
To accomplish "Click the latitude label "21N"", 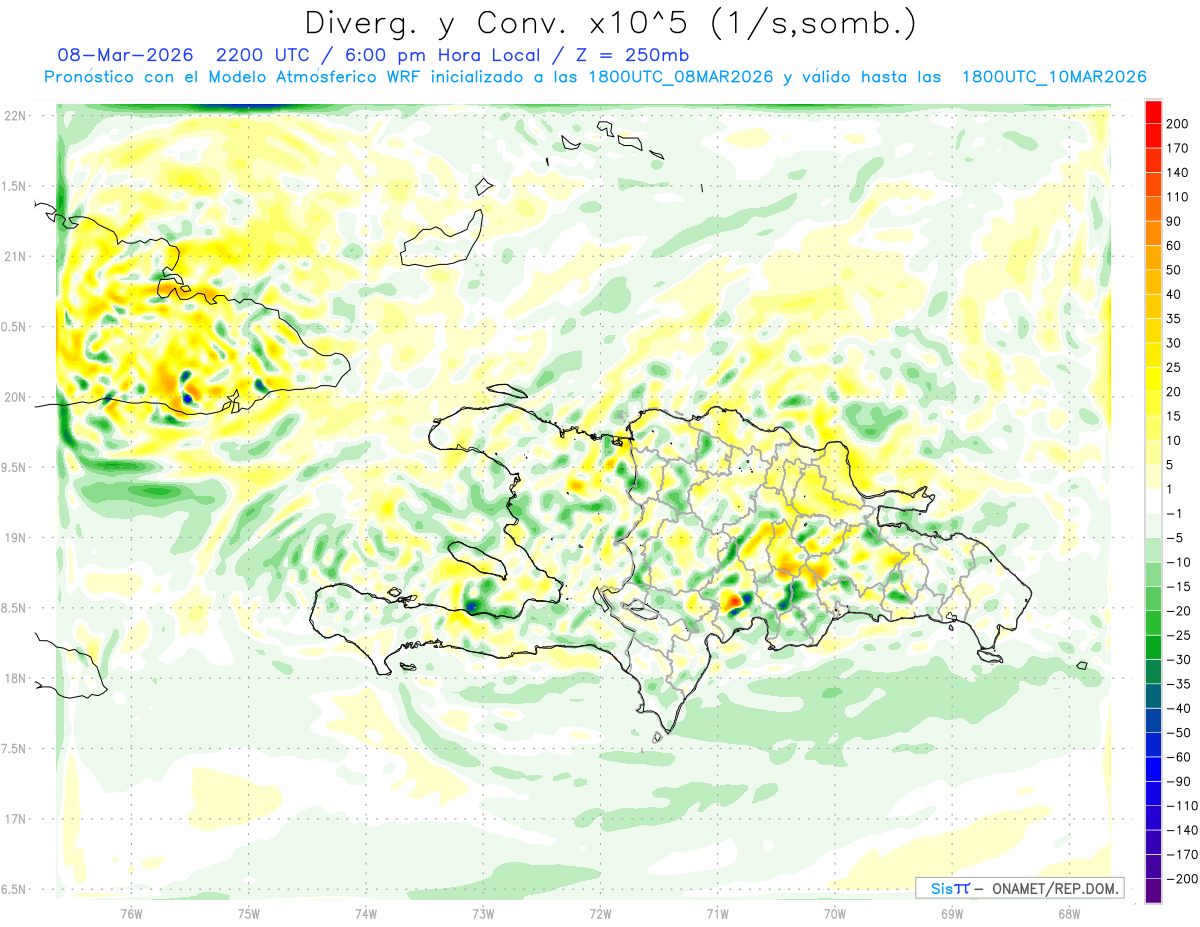I will click(x=14, y=256).
